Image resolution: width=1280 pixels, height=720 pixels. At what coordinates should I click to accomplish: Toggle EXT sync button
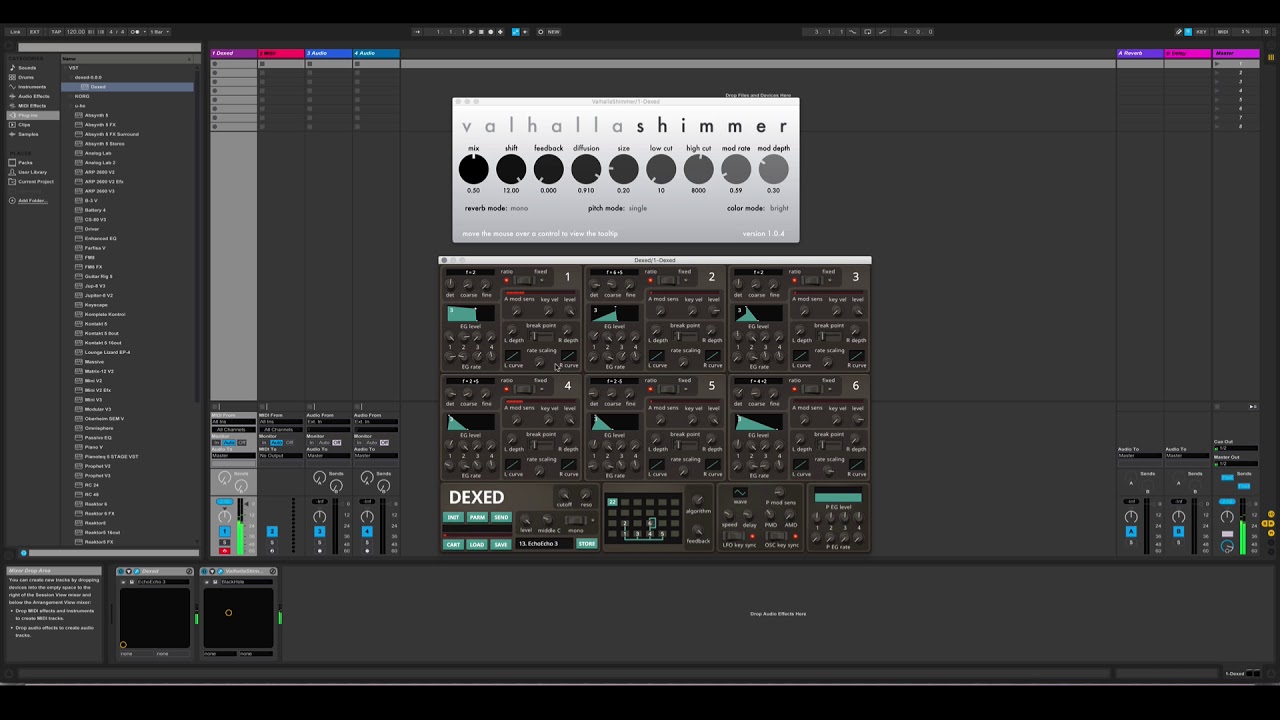click(34, 32)
